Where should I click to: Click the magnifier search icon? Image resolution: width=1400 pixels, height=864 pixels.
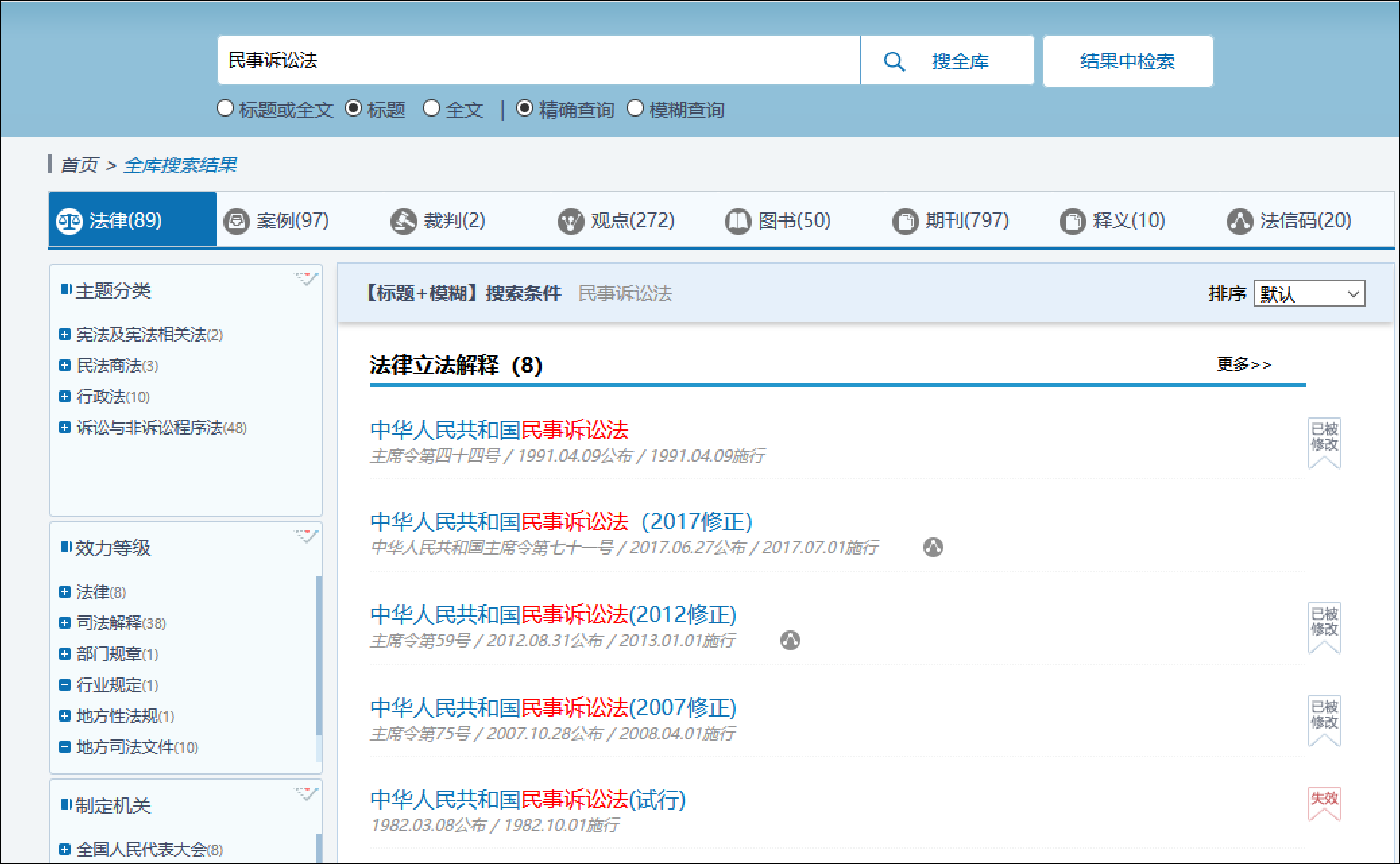[894, 62]
